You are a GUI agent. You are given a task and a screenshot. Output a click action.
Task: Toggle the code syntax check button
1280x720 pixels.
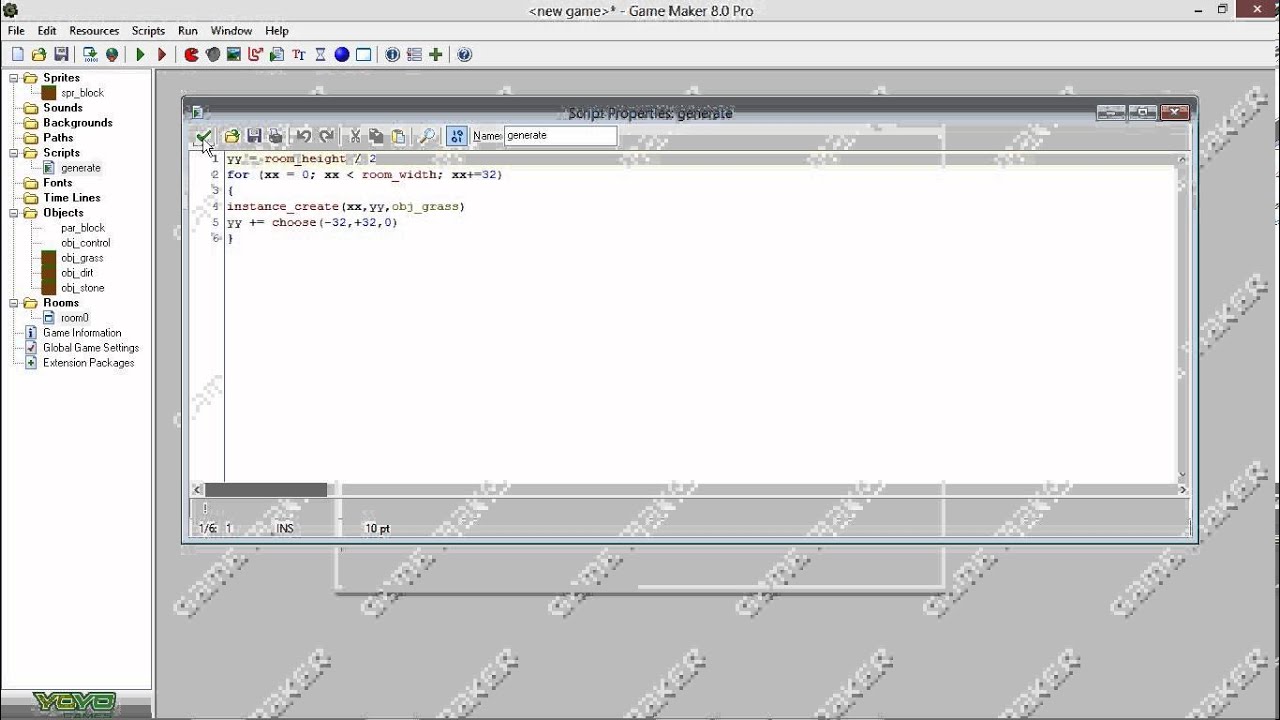pos(457,136)
